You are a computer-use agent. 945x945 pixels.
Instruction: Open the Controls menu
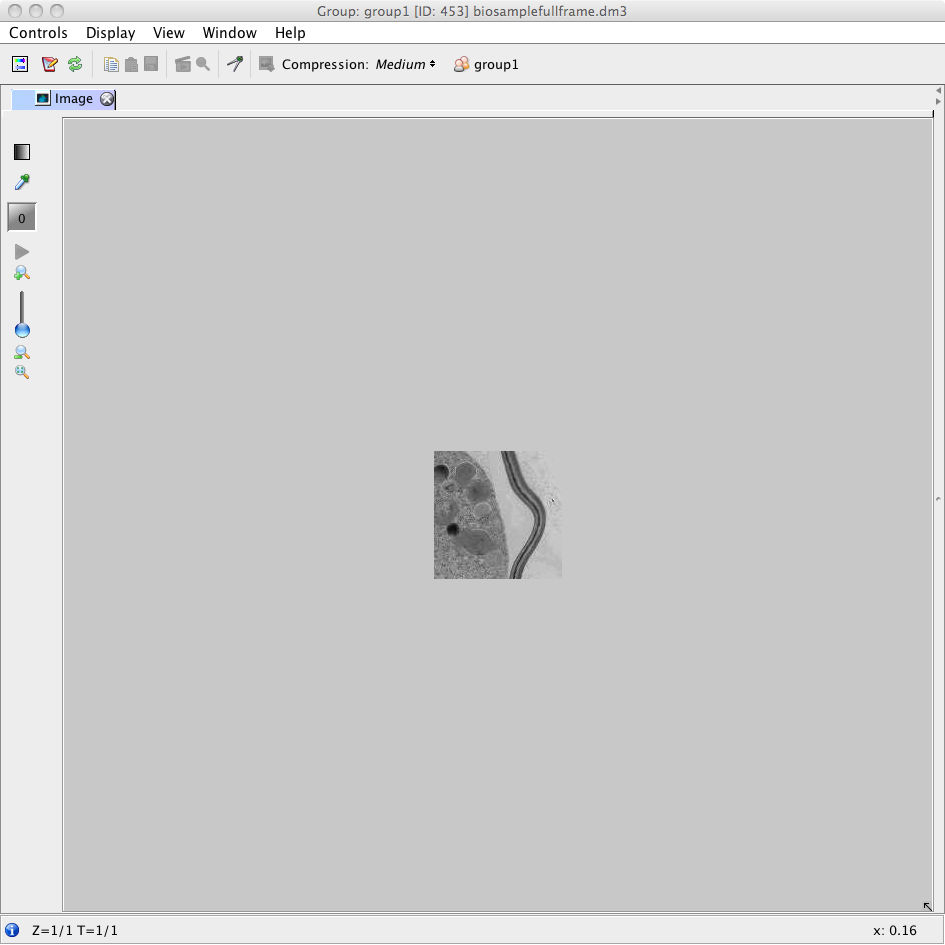pos(38,33)
